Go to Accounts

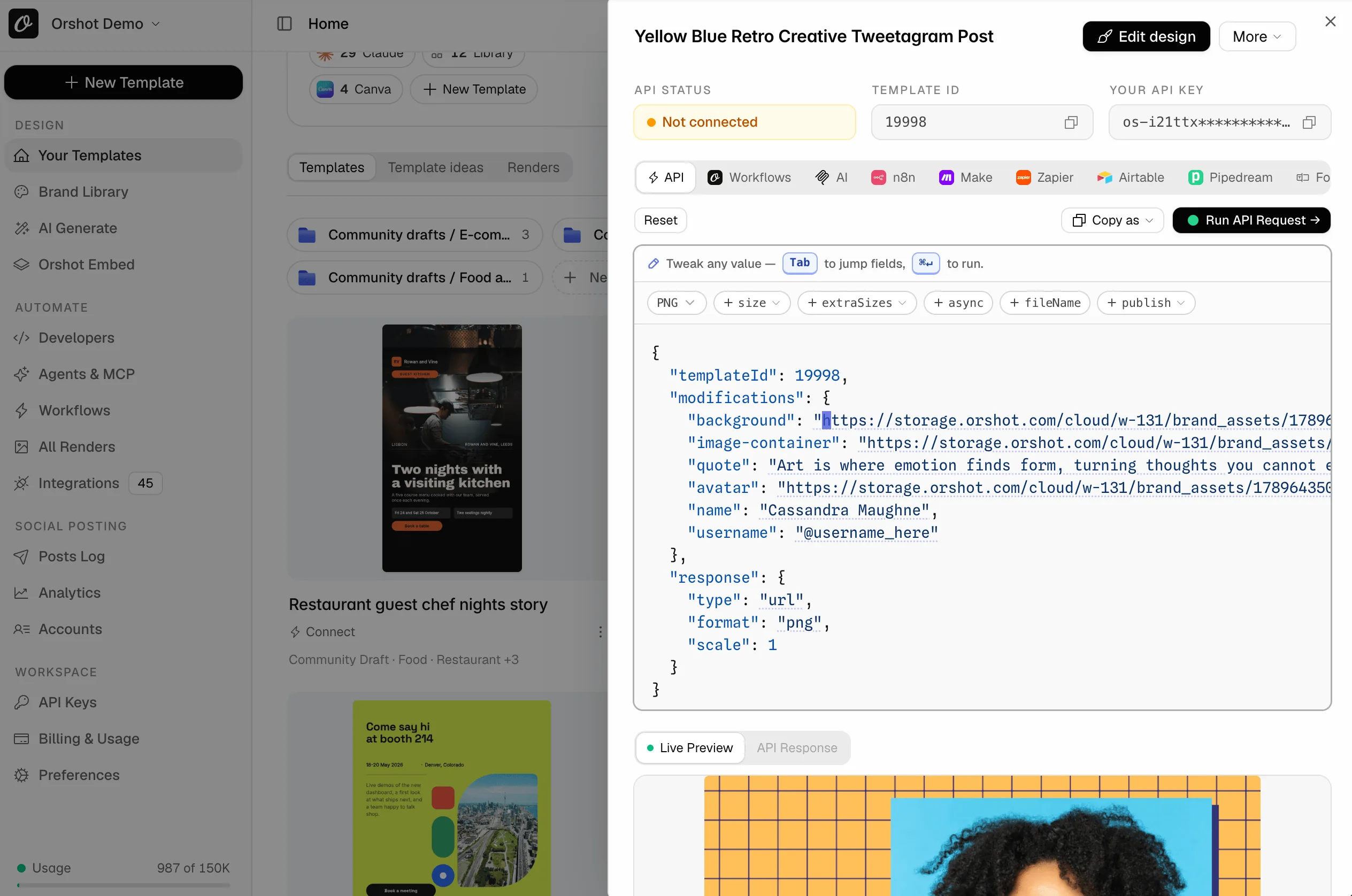[123, 629]
